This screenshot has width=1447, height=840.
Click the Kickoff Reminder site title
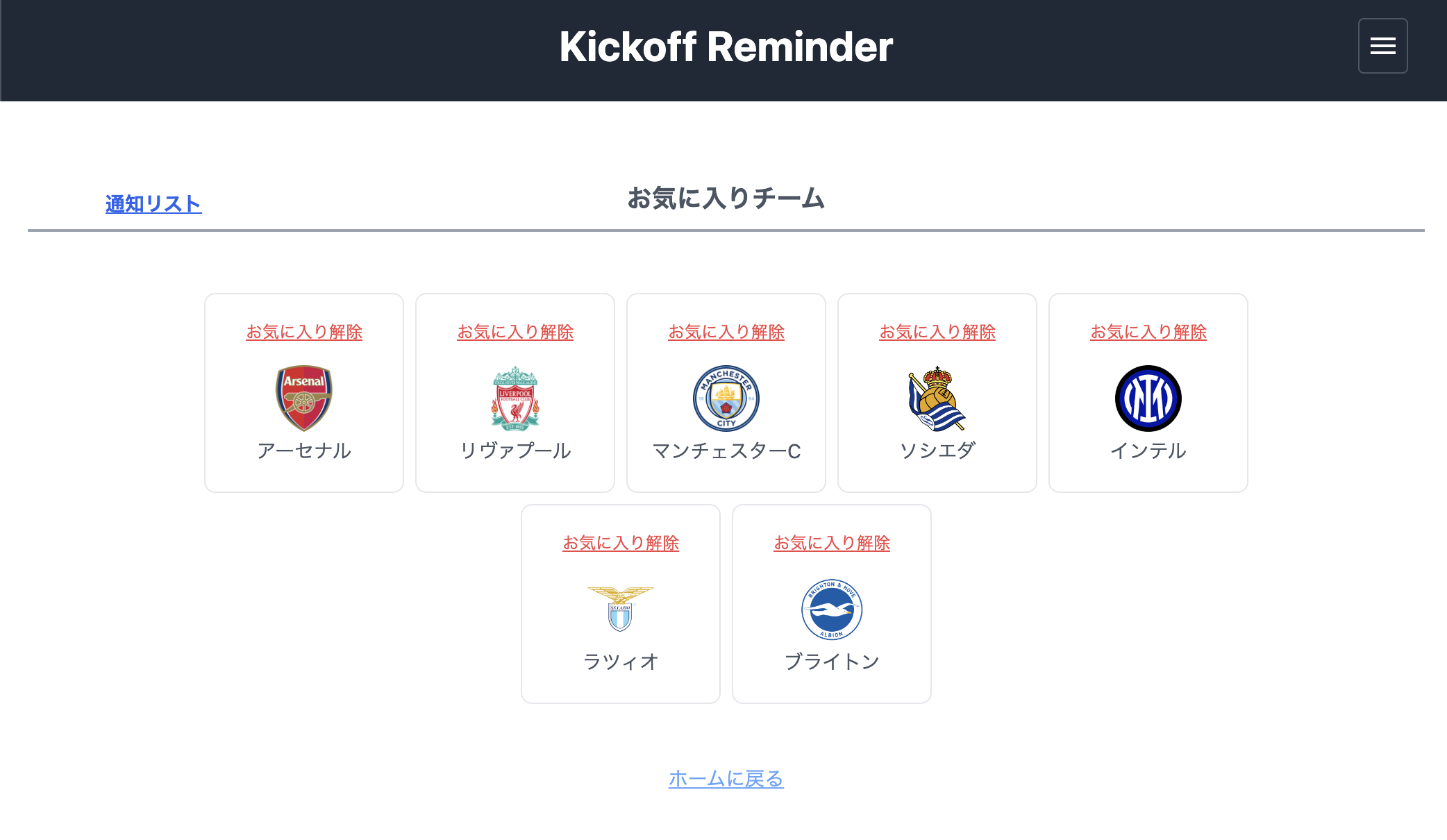coord(726,47)
